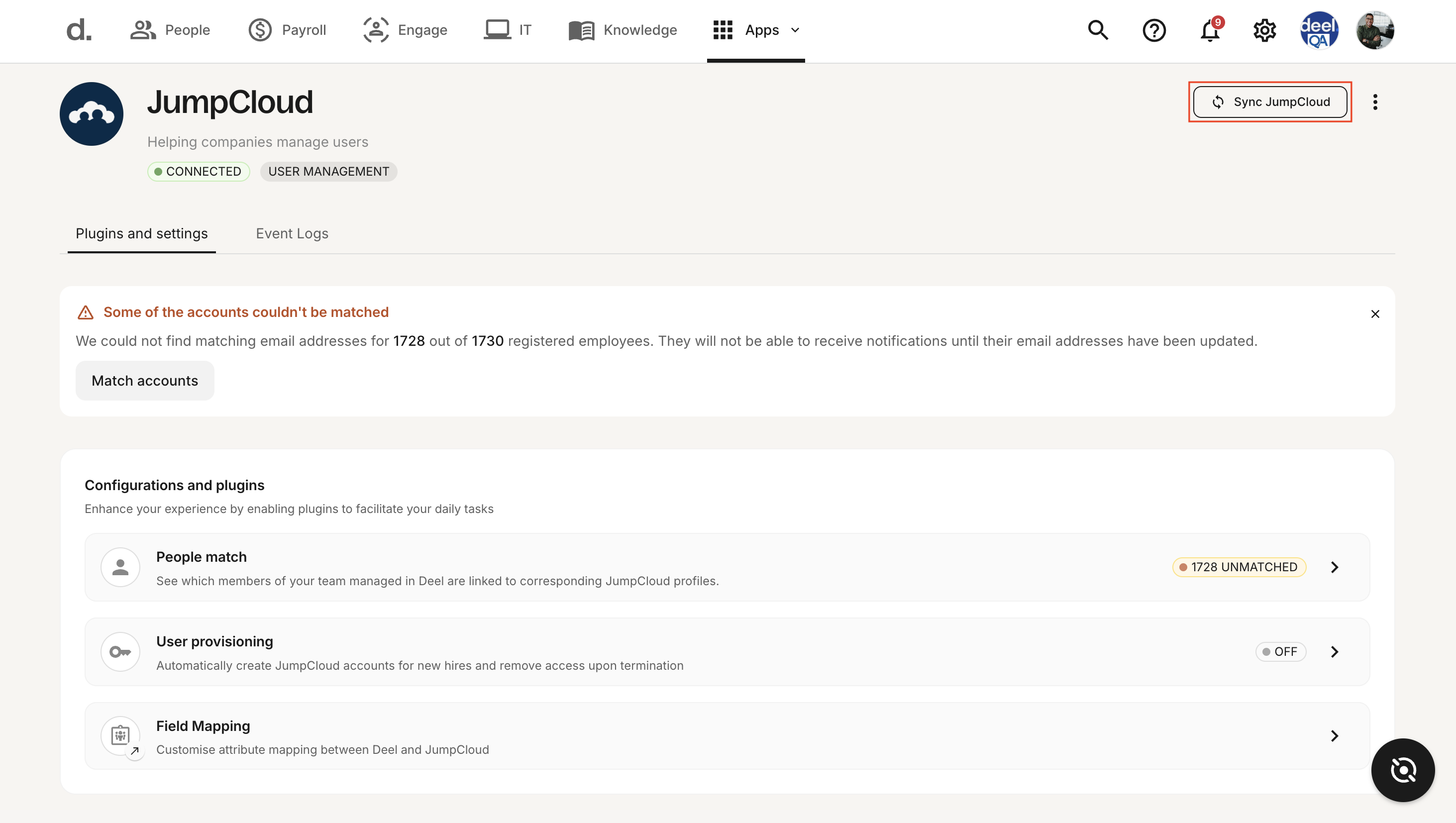Open the Field Mapping row

click(727, 736)
